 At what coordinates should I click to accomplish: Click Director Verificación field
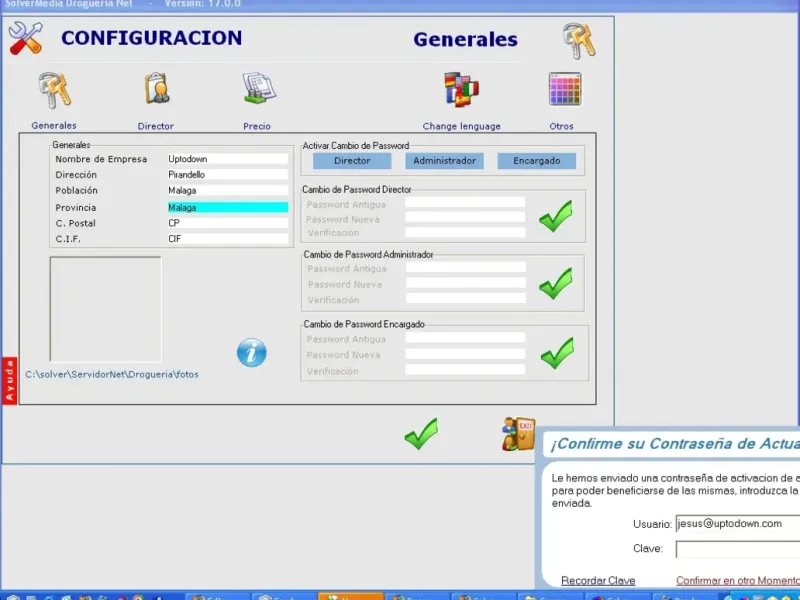(x=465, y=233)
